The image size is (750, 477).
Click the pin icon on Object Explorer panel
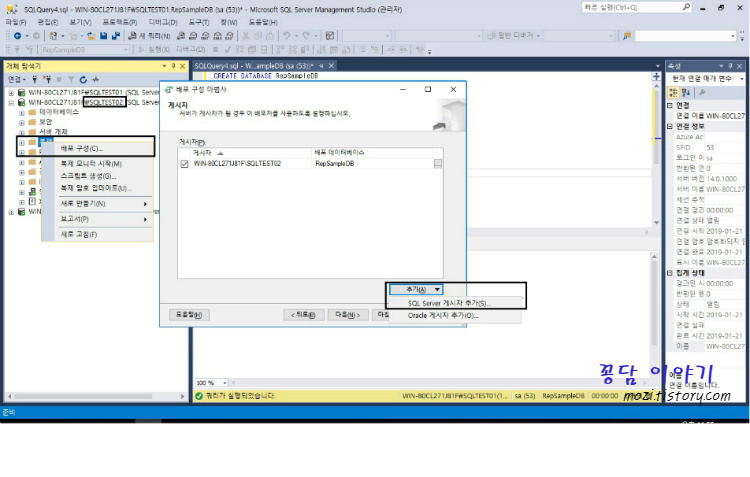(x=173, y=66)
